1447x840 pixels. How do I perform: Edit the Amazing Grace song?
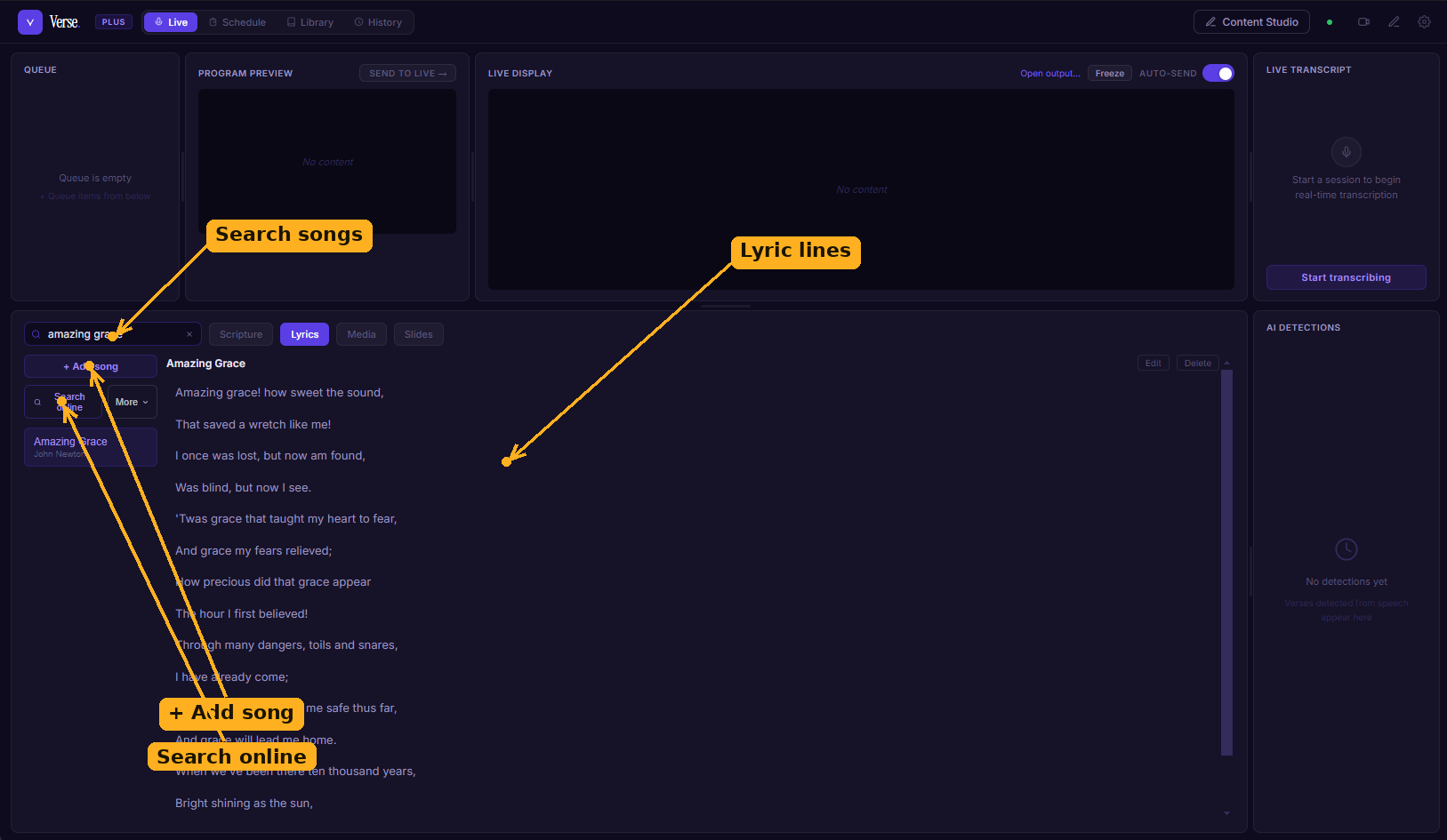pyautogui.click(x=1153, y=363)
